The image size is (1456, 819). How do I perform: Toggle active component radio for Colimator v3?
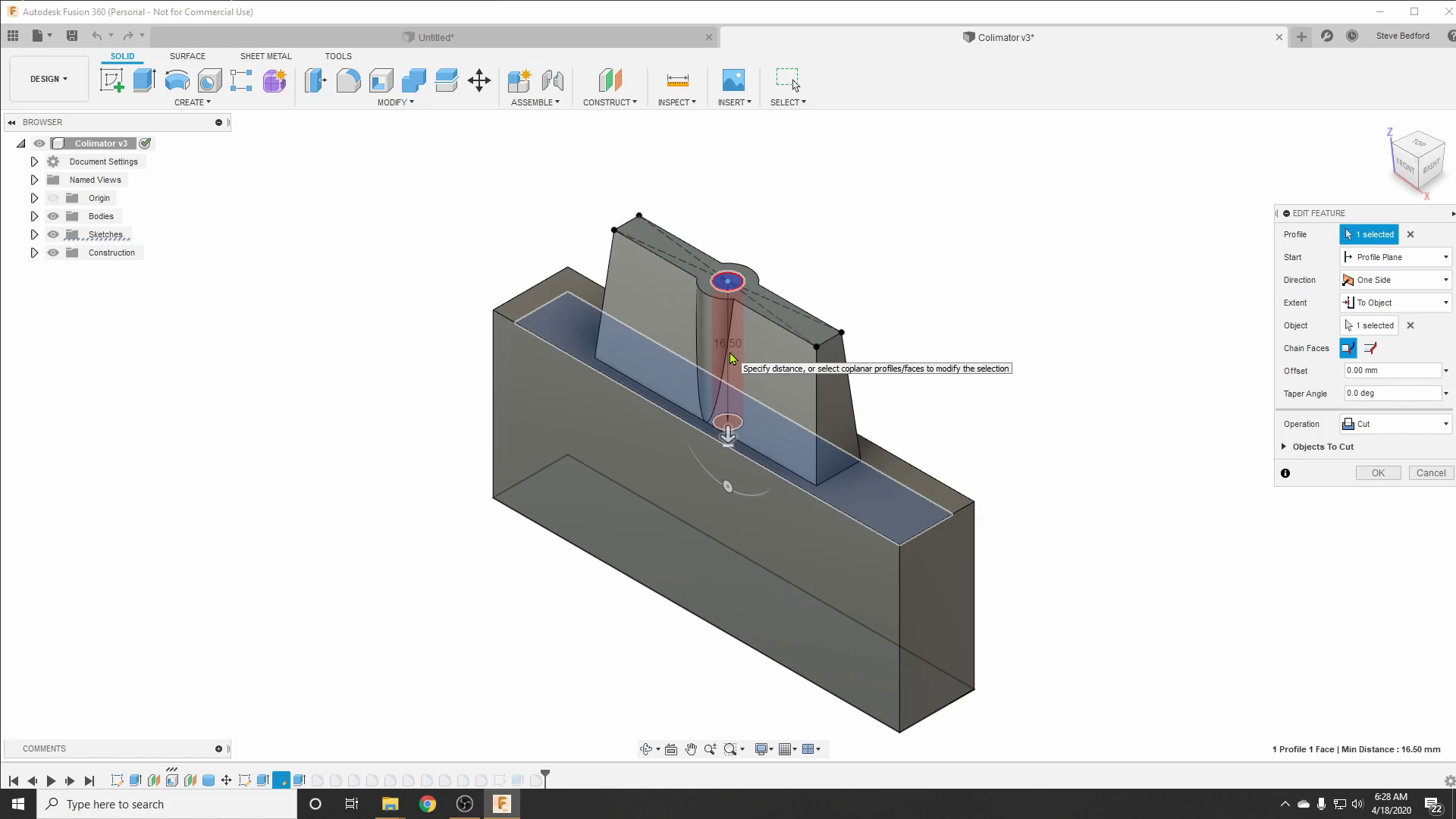145,143
